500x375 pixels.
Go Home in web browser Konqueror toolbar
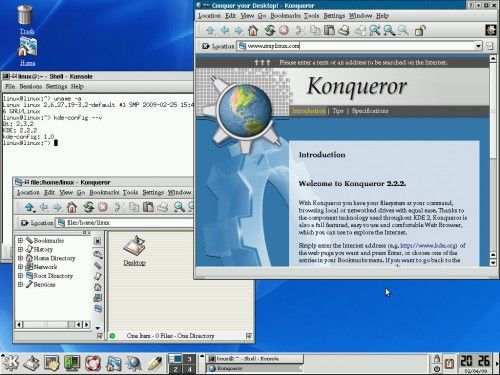pyautogui.click(x=253, y=31)
